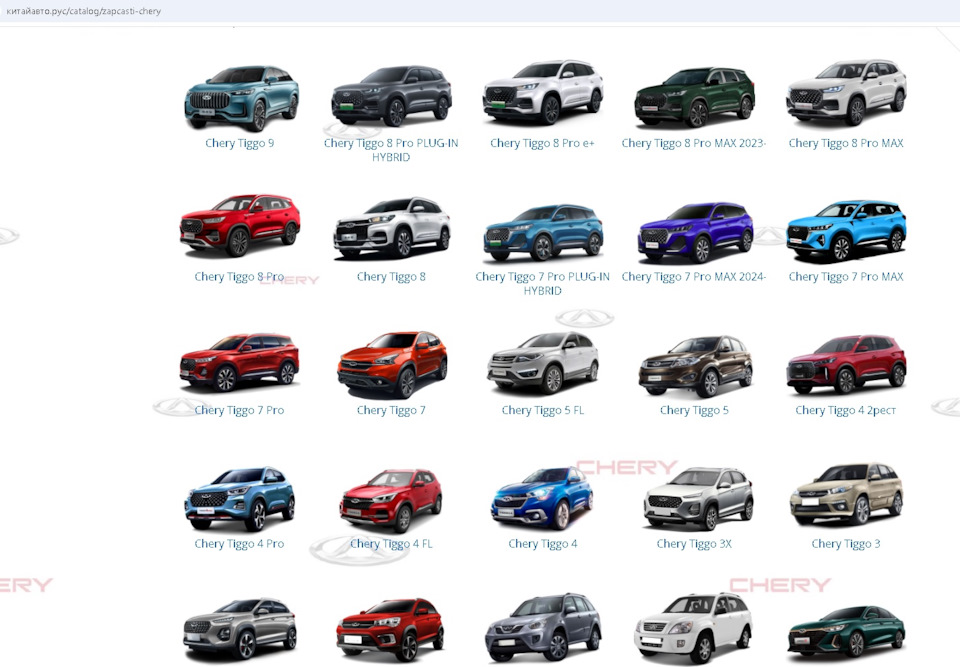Select the brown Chery Tiggo 5 car image
The image size is (960, 667).
coord(695,366)
